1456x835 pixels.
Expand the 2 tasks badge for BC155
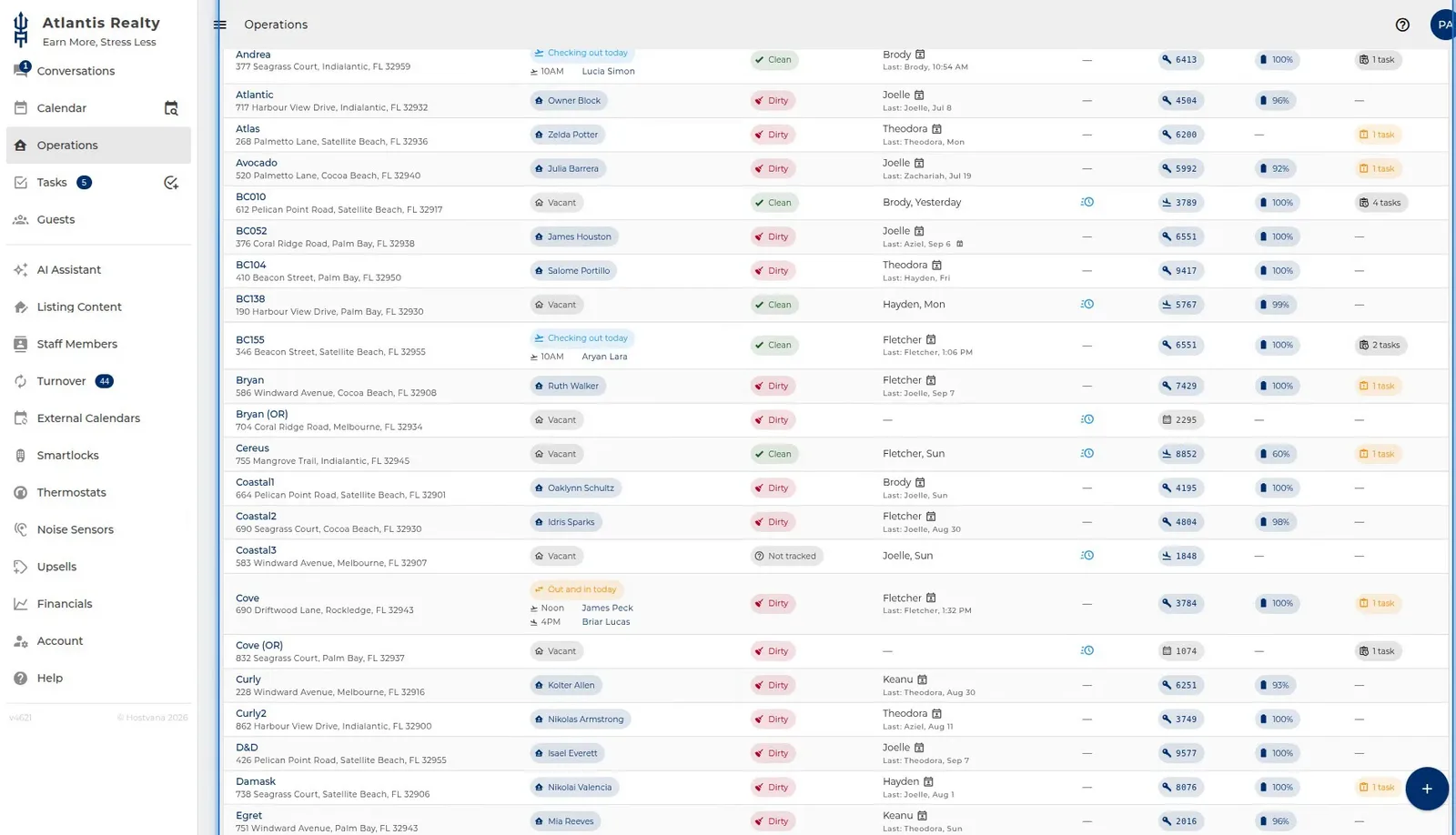pyautogui.click(x=1380, y=346)
